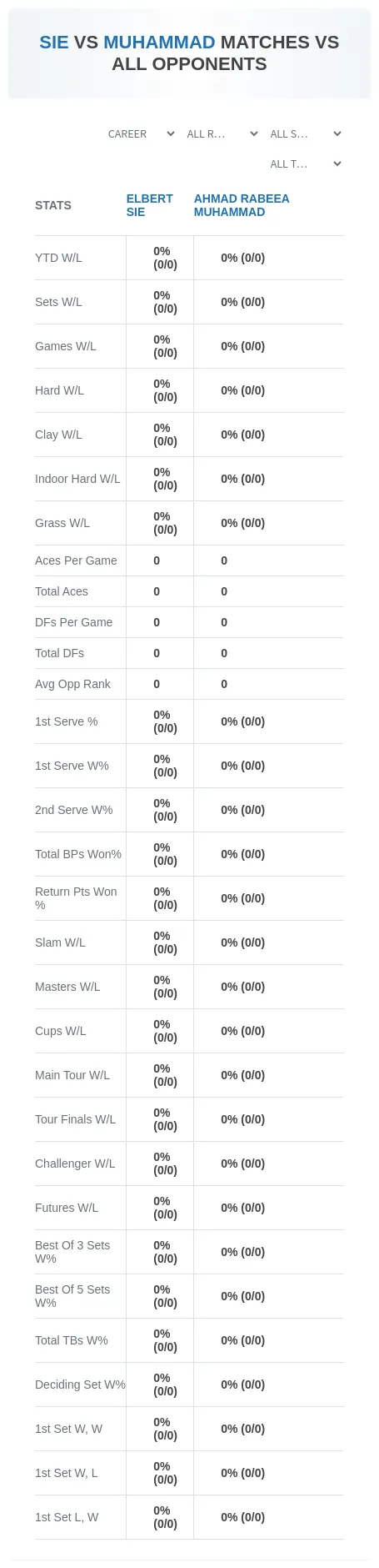
Task: Select the Aces Per Game label
Action: (x=76, y=560)
